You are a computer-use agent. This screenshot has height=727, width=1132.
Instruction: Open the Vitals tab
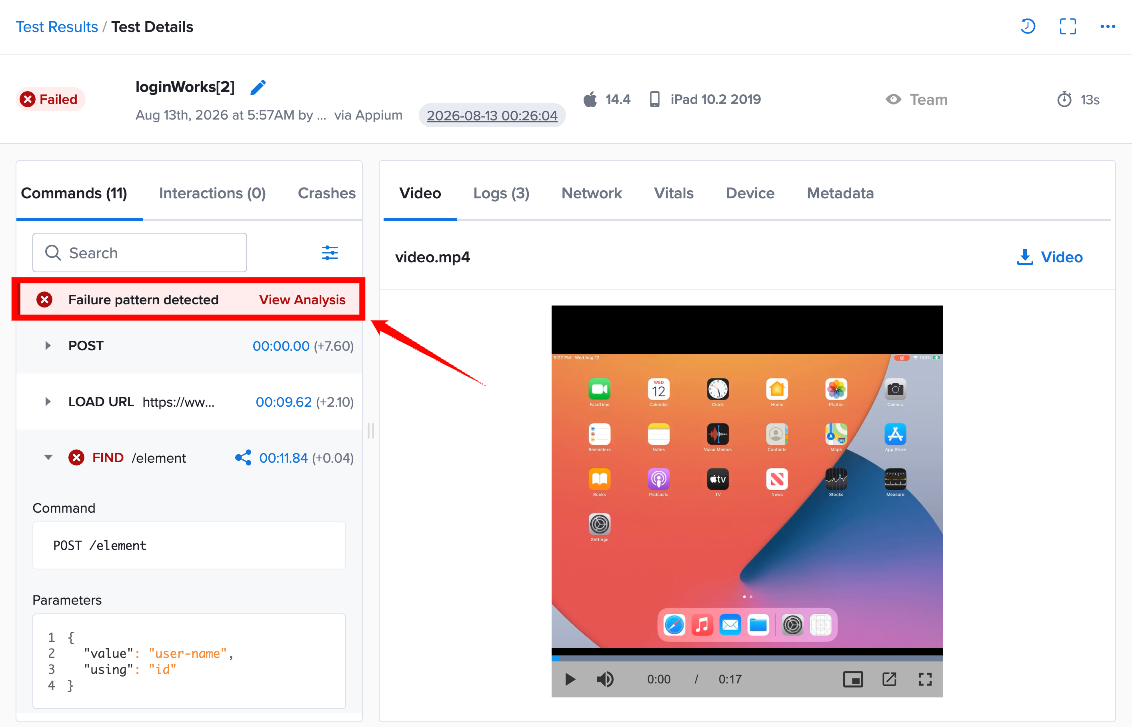click(674, 193)
